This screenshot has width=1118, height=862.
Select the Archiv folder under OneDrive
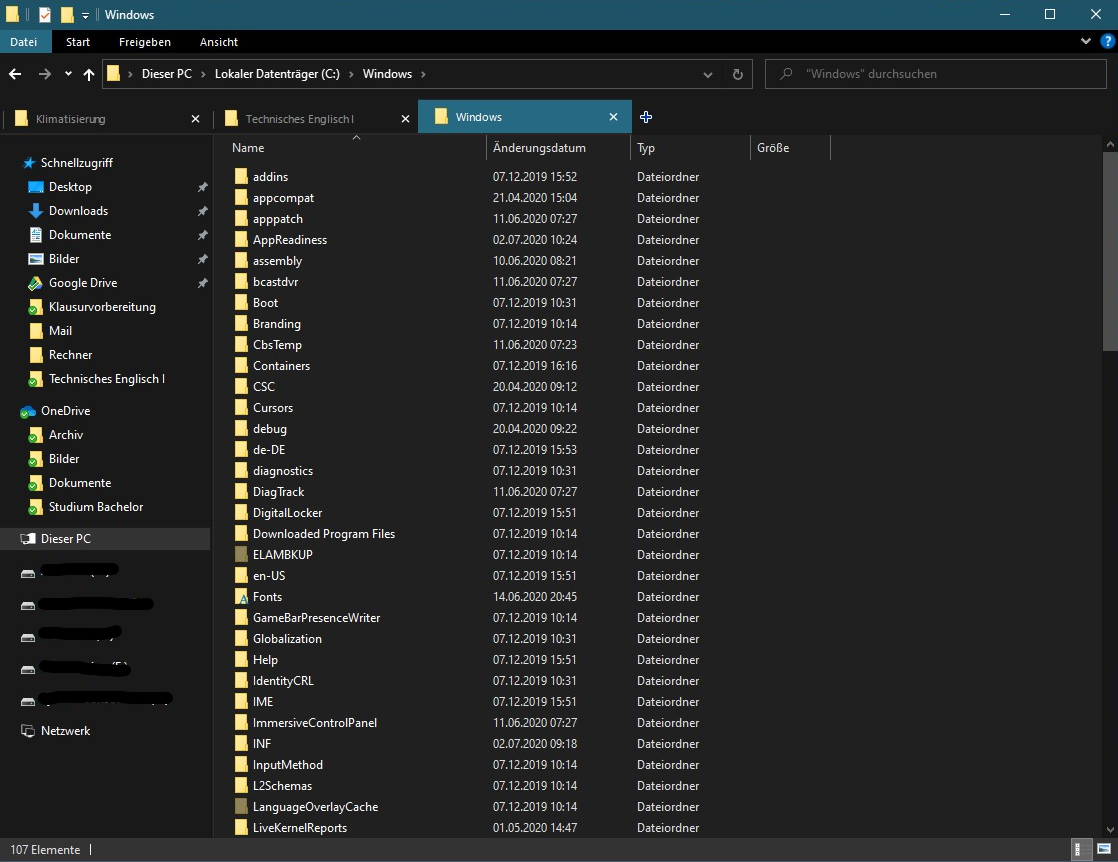(66, 435)
